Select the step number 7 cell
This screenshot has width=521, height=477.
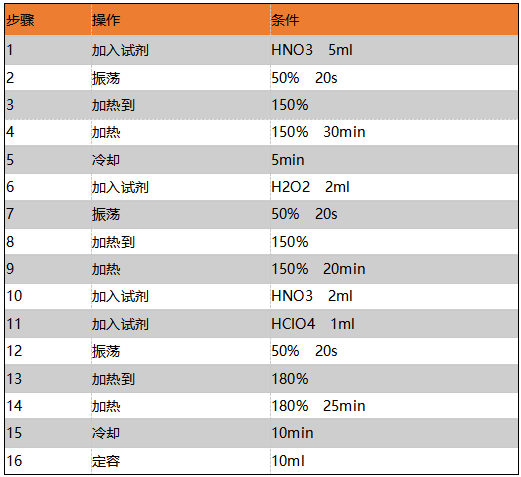(x=48, y=214)
